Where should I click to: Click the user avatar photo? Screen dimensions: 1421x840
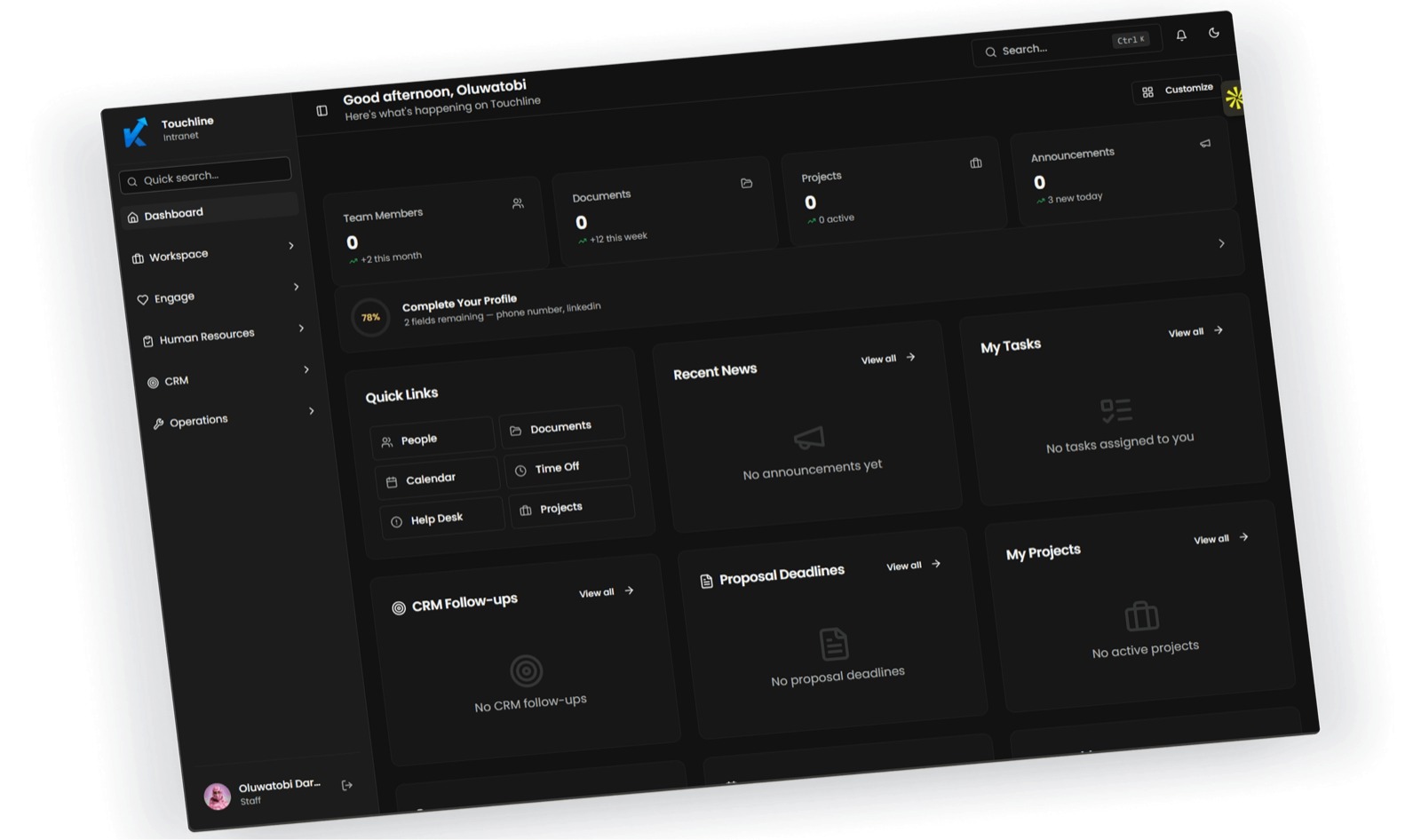(218, 796)
